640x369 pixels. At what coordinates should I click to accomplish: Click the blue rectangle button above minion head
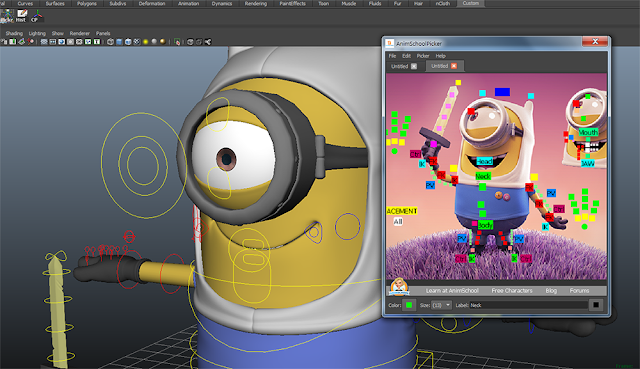pos(502,92)
